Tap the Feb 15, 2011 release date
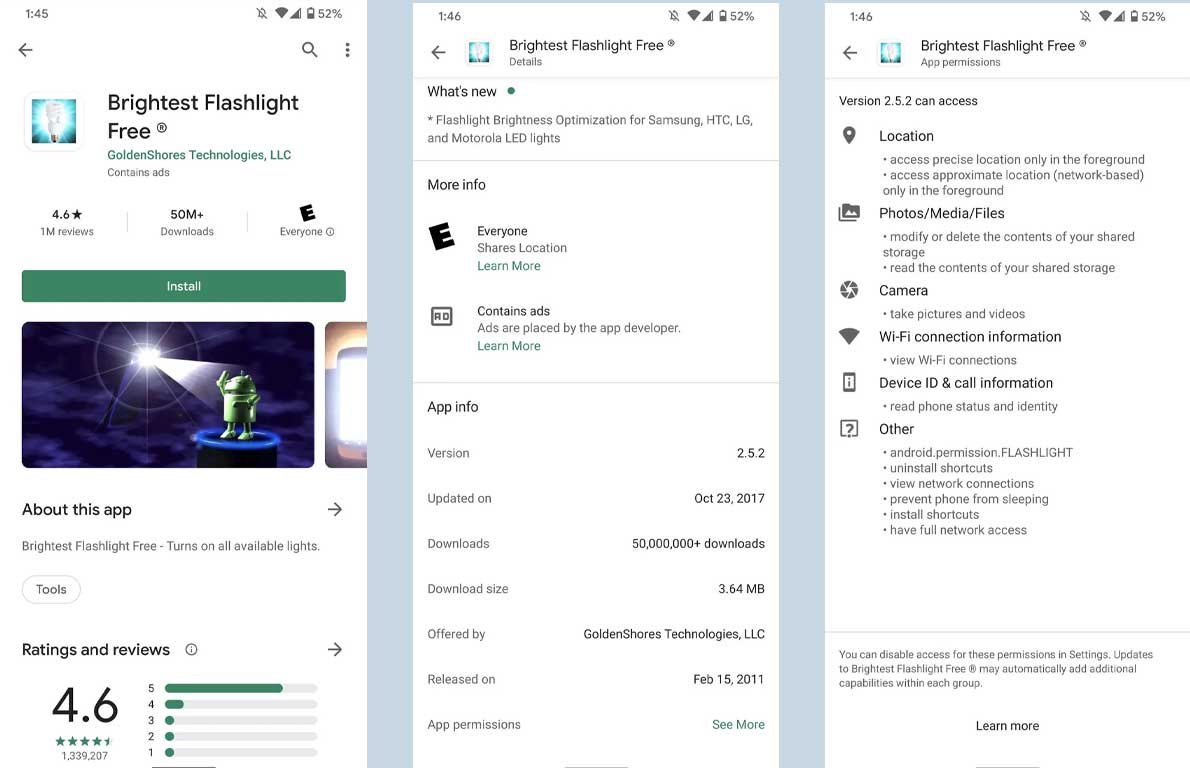1190x768 pixels. tap(729, 679)
